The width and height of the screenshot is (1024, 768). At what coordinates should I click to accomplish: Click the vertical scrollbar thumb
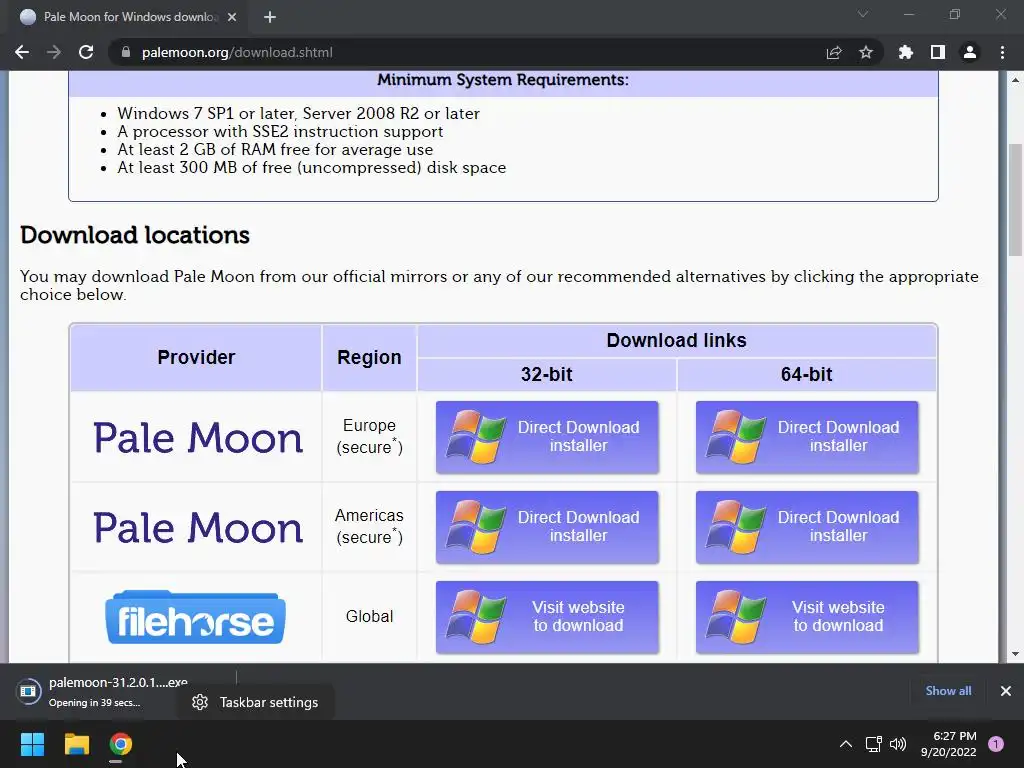(x=1015, y=200)
